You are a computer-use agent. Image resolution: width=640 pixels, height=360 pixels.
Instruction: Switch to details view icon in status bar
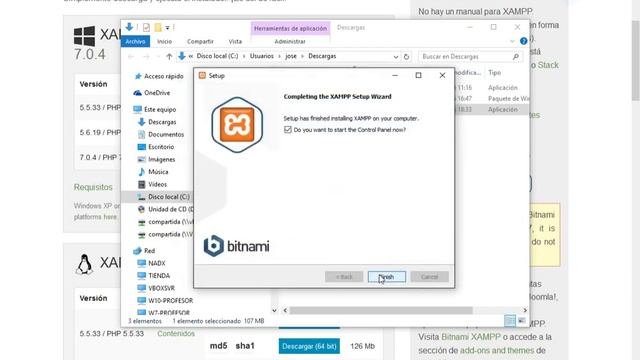[510, 321]
